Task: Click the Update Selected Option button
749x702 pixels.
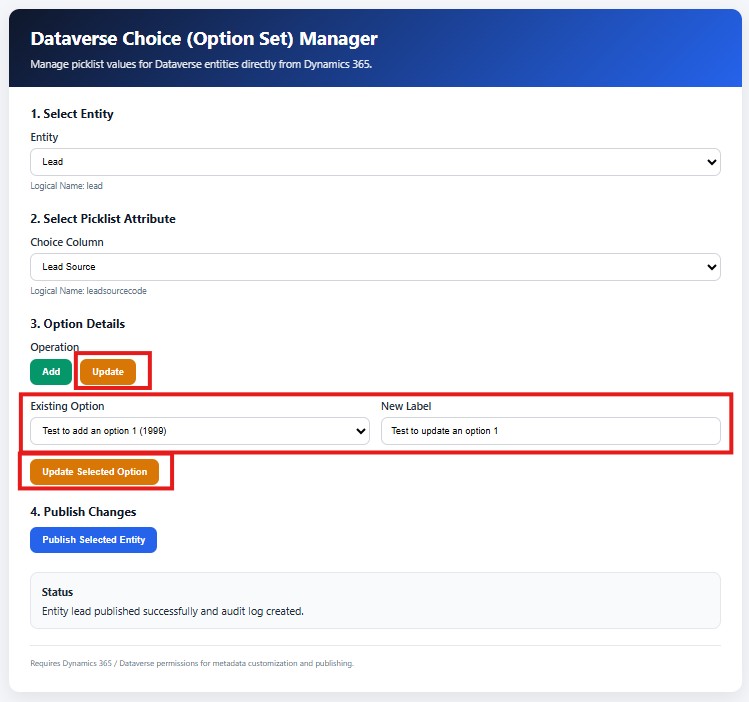Action: point(95,472)
